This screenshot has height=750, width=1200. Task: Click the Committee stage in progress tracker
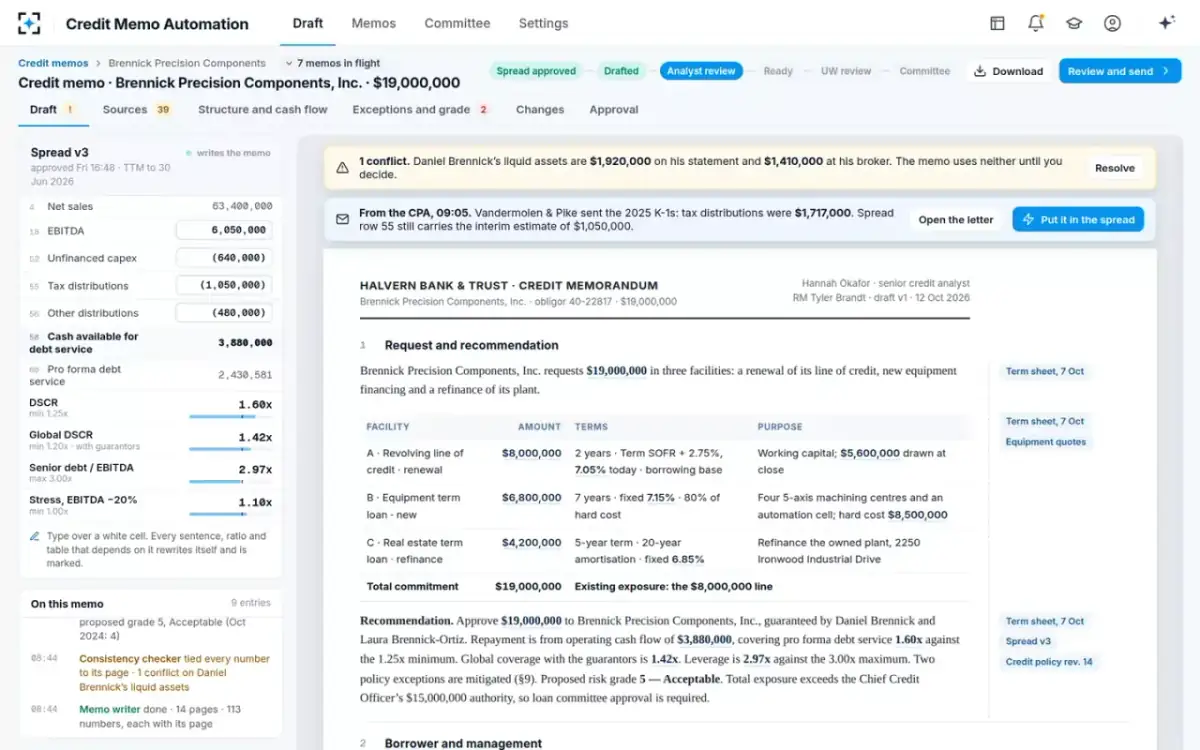click(924, 71)
